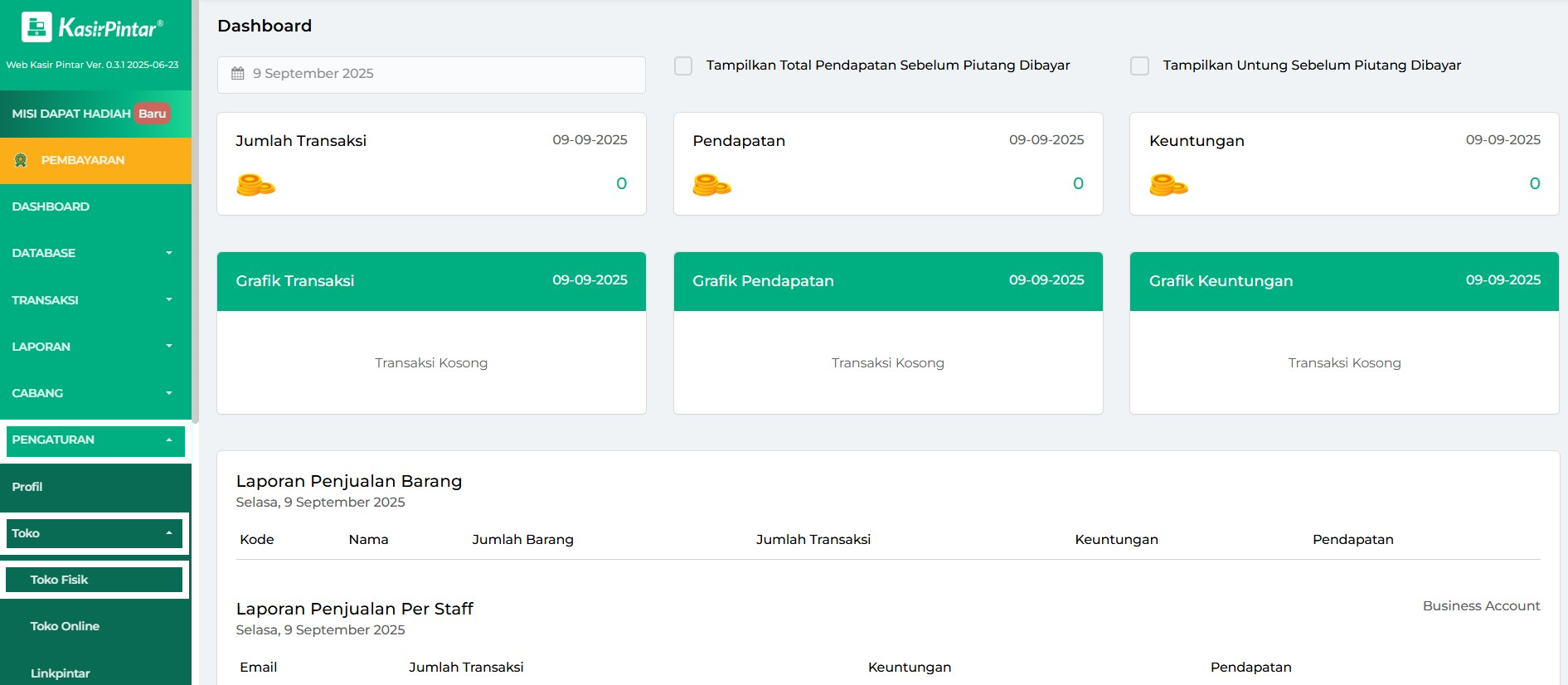Collapse the Toko submenu

(x=95, y=533)
